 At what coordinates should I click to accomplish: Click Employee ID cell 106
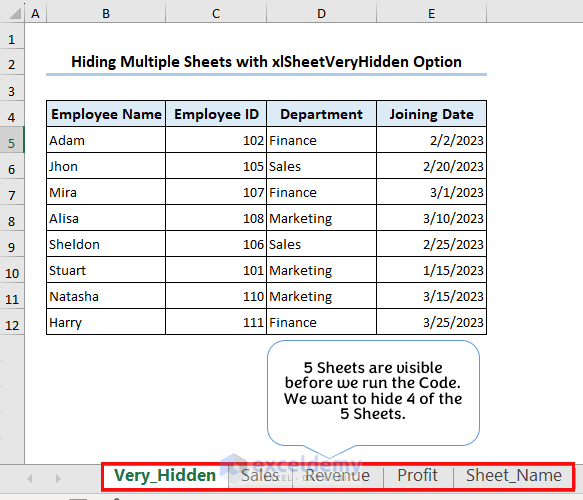[216, 244]
